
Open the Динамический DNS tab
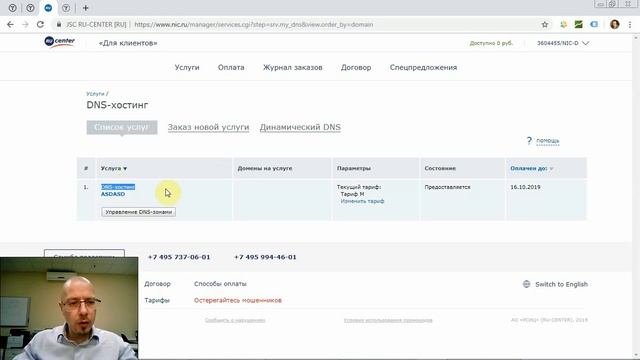[300, 127]
